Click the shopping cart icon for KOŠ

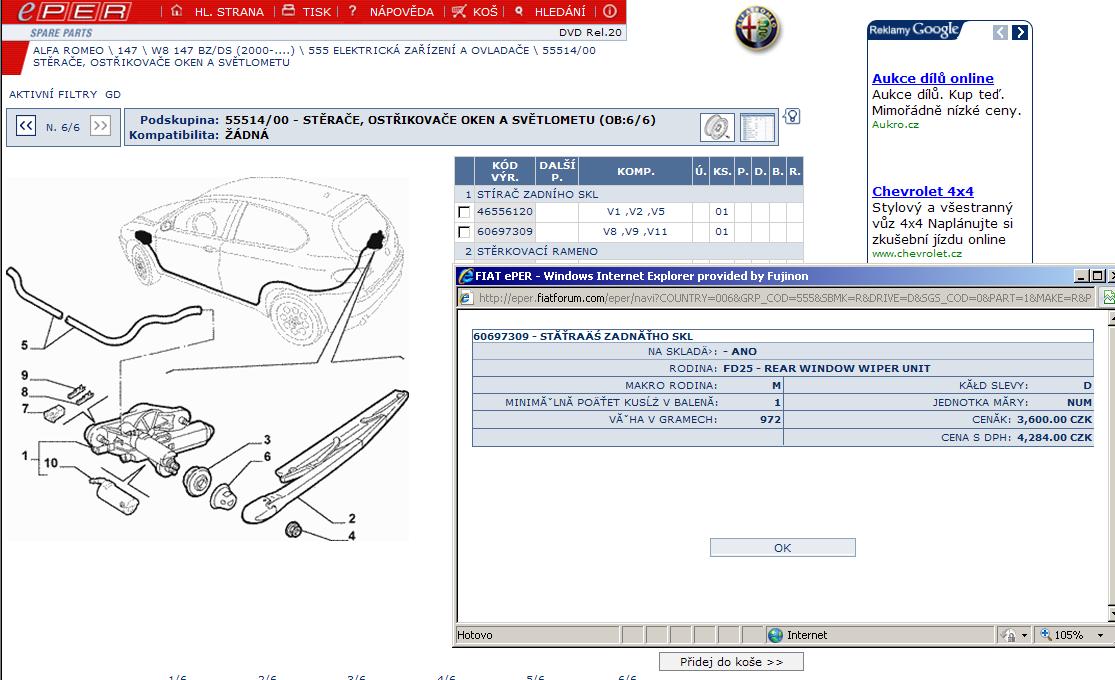pos(458,11)
